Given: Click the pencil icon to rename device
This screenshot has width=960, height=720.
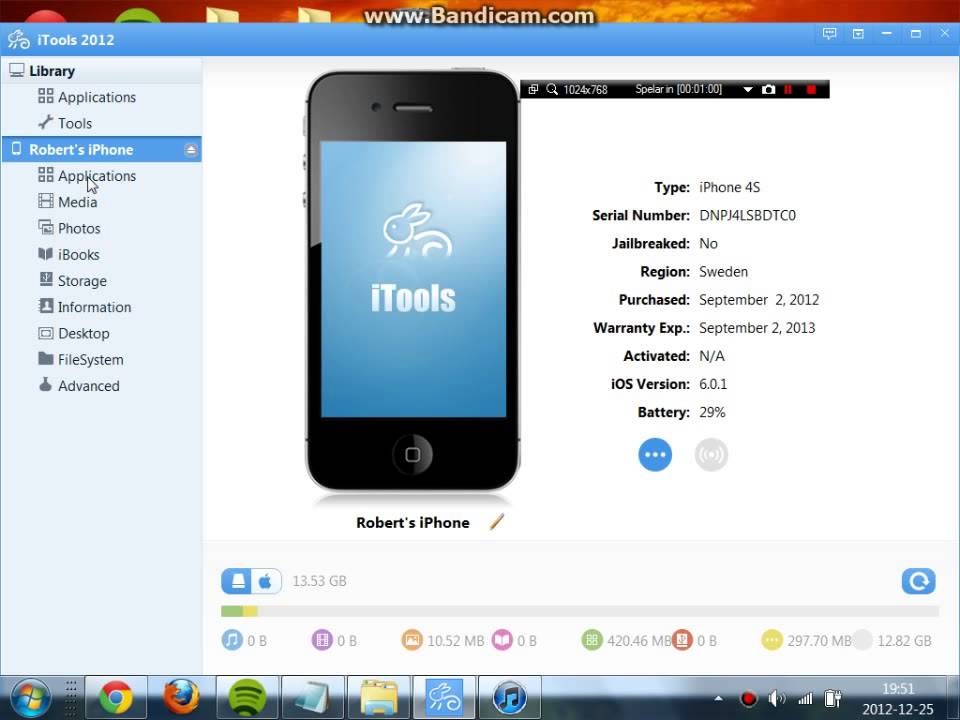Looking at the screenshot, I should (497, 522).
